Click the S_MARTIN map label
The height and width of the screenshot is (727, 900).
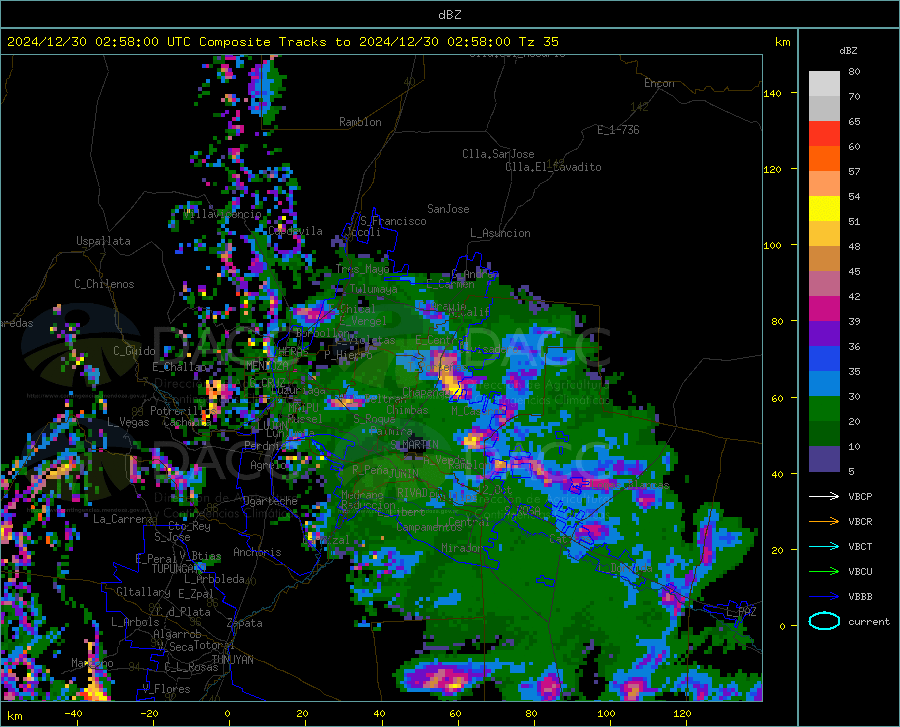(x=414, y=445)
